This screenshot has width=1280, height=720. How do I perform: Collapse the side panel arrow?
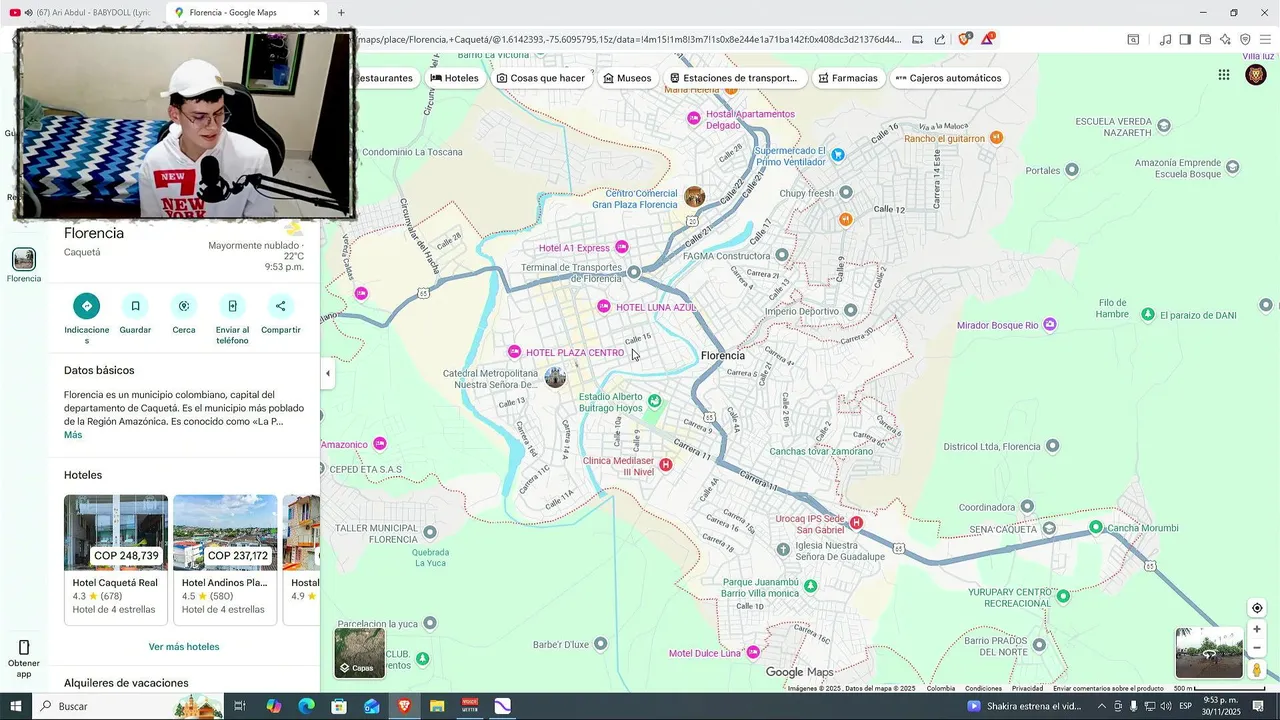click(328, 373)
